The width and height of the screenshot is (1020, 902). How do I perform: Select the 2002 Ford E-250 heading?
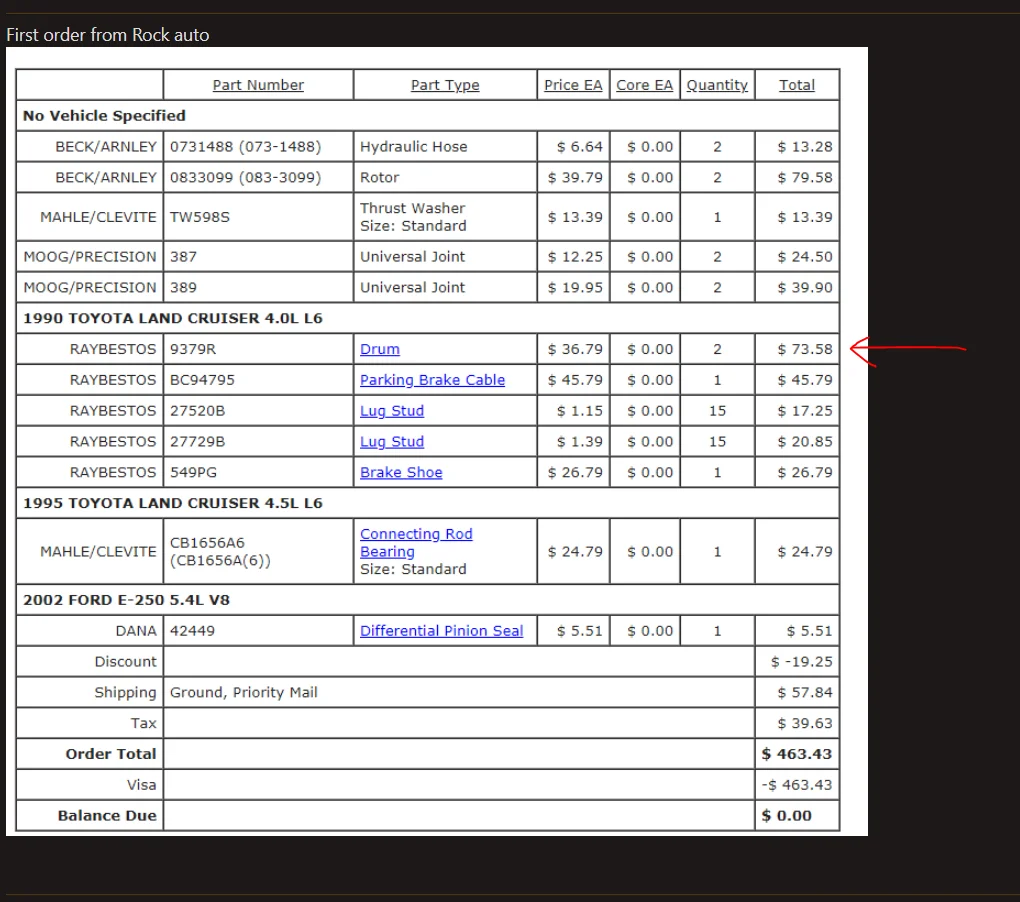(126, 600)
